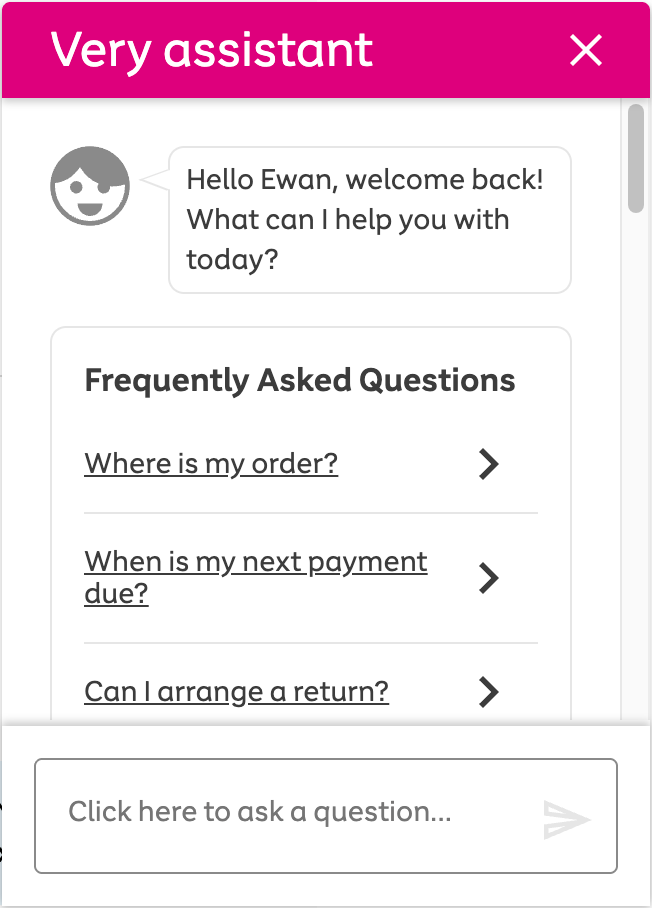
Task: Expand chevron beside "Where is my order?"
Action: point(488,464)
